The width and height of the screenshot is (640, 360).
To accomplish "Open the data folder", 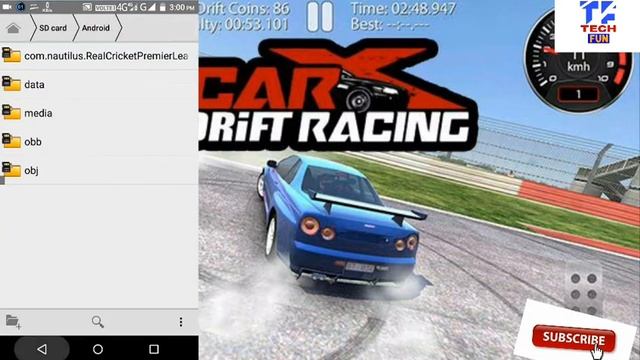I will coord(99,84).
